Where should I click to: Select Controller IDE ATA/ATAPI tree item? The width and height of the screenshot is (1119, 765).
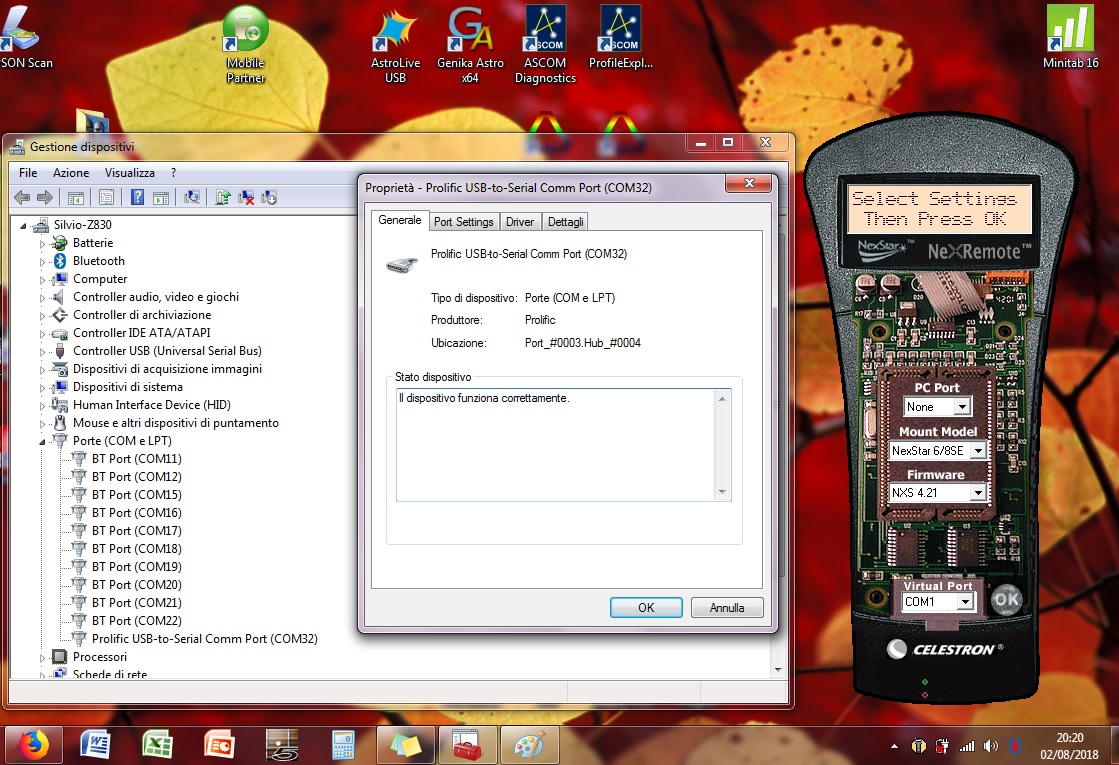click(141, 333)
